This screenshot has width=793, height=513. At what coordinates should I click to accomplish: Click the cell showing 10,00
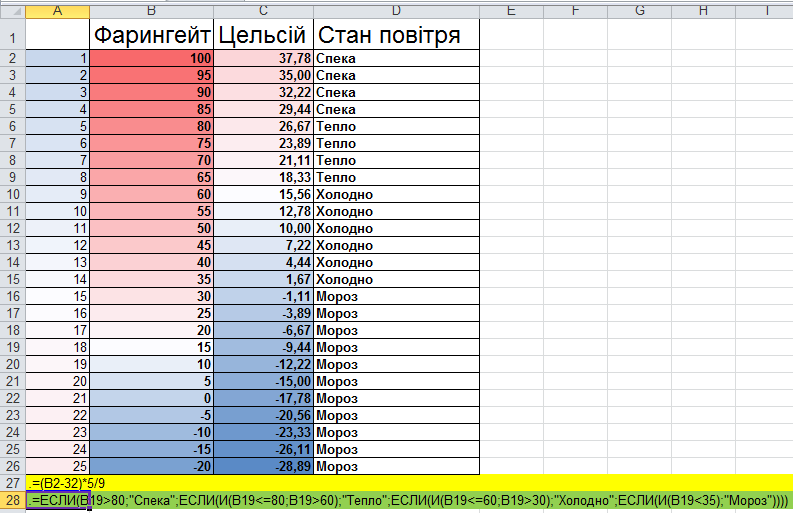263,228
